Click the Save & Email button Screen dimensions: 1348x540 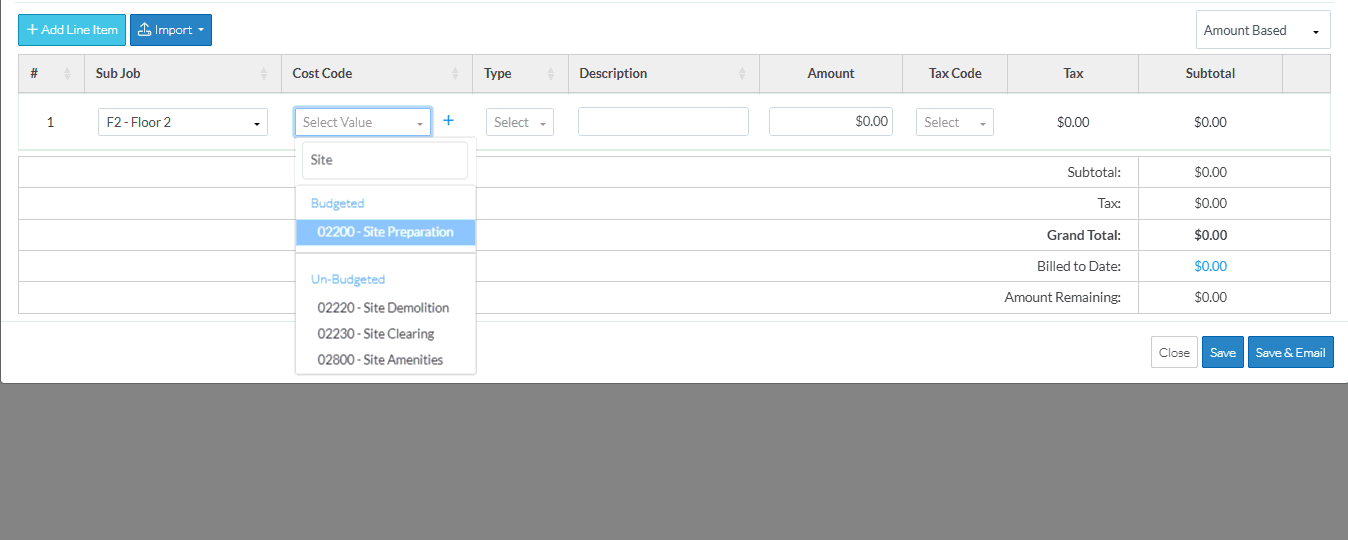click(1290, 352)
